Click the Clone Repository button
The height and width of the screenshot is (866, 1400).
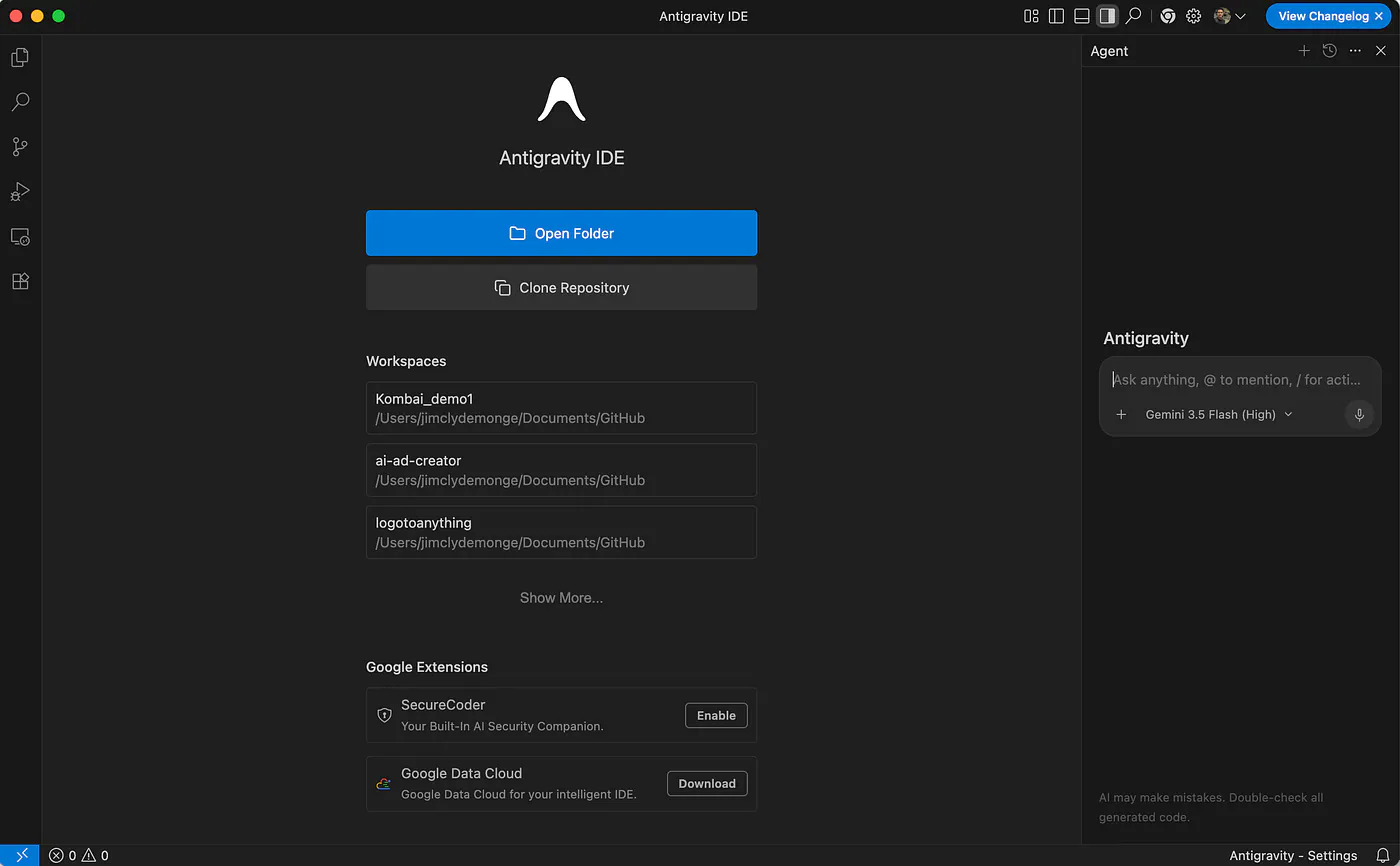(561, 287)
